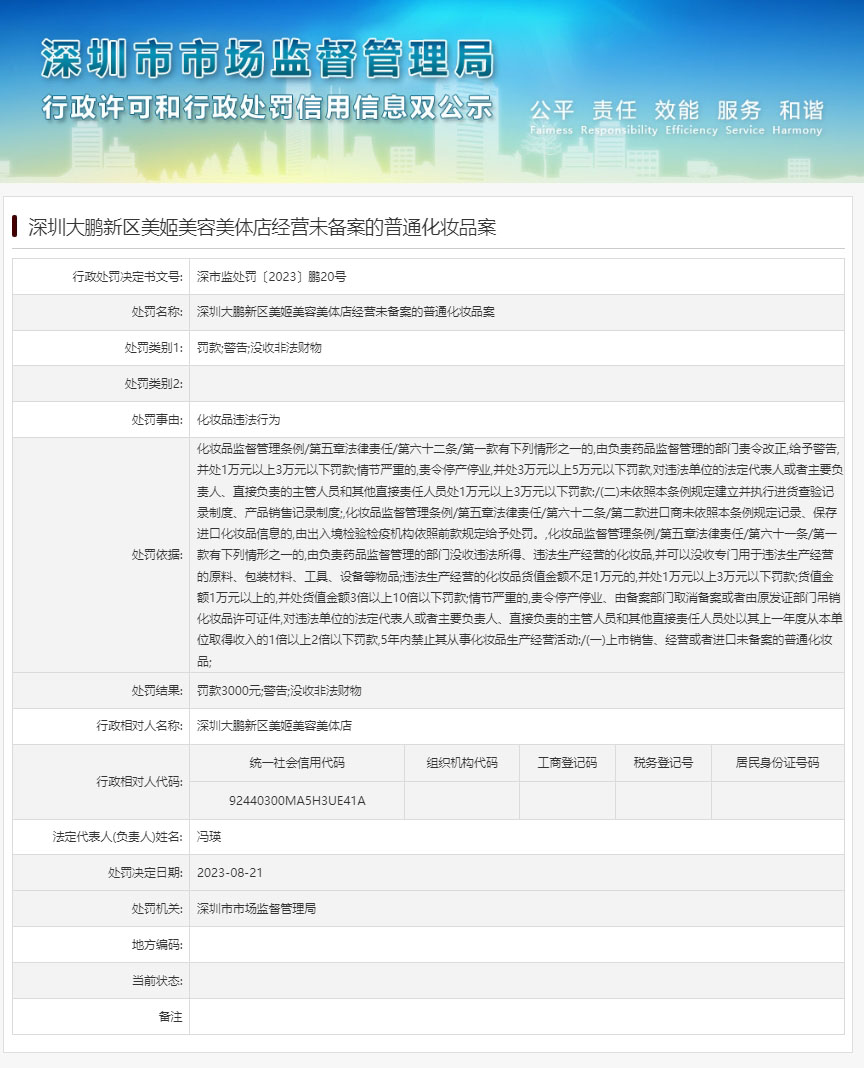Click the 税务登记号 column header
Viewport: 864px width, 1068px height.
pyautogui.click(x=663, y=763)
